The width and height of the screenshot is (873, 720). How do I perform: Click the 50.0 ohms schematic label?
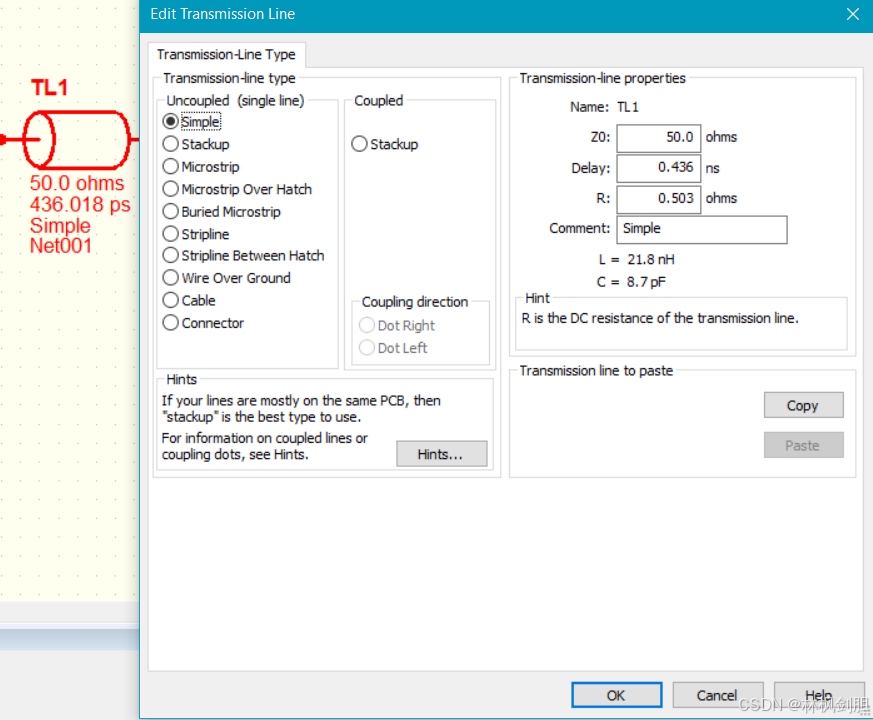tap(77, 183)
